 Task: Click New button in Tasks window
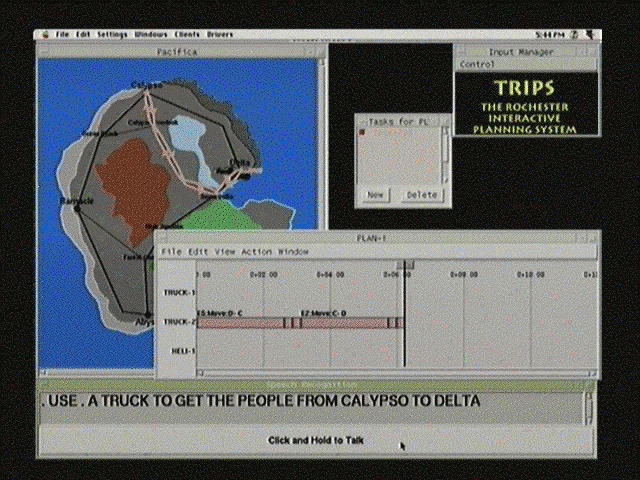point(375,195)
